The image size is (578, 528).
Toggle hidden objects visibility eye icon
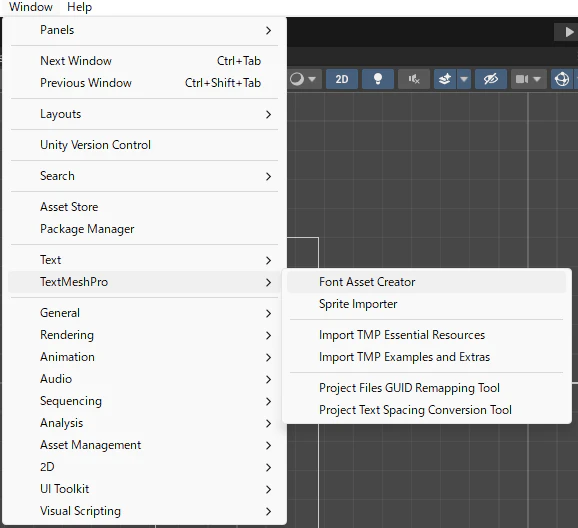491,79
